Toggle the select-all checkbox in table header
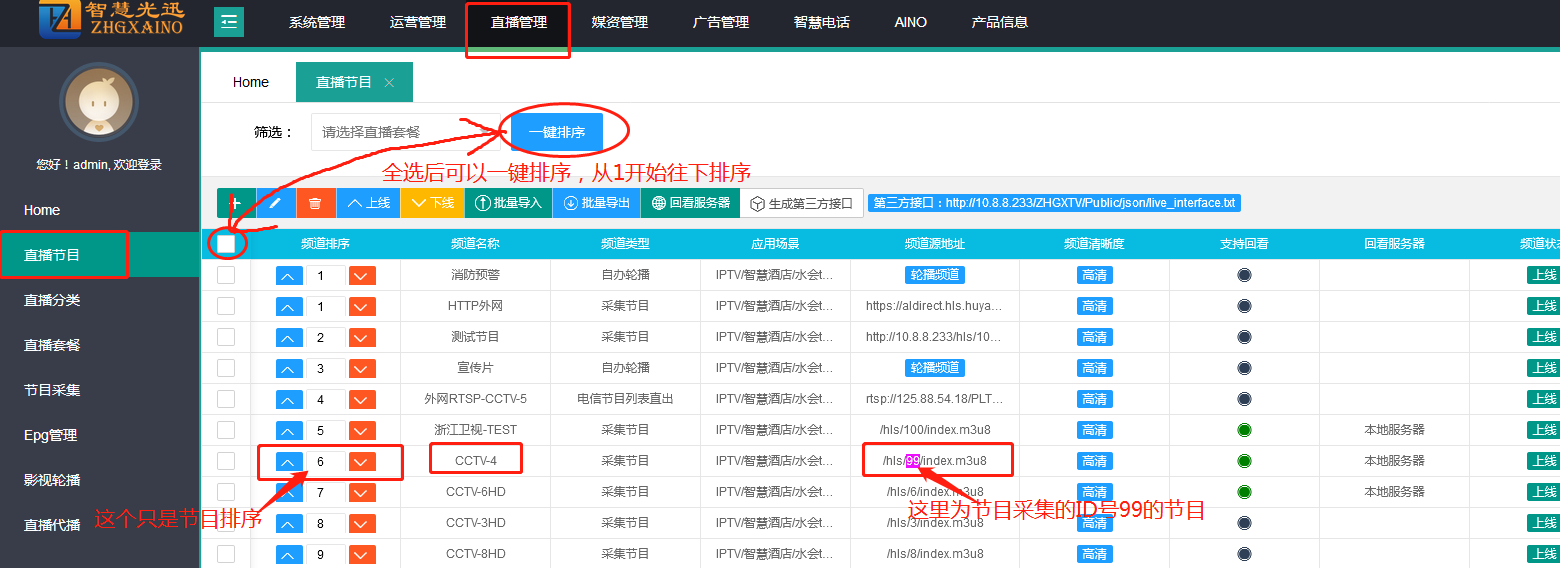 (x=226, y=243)
